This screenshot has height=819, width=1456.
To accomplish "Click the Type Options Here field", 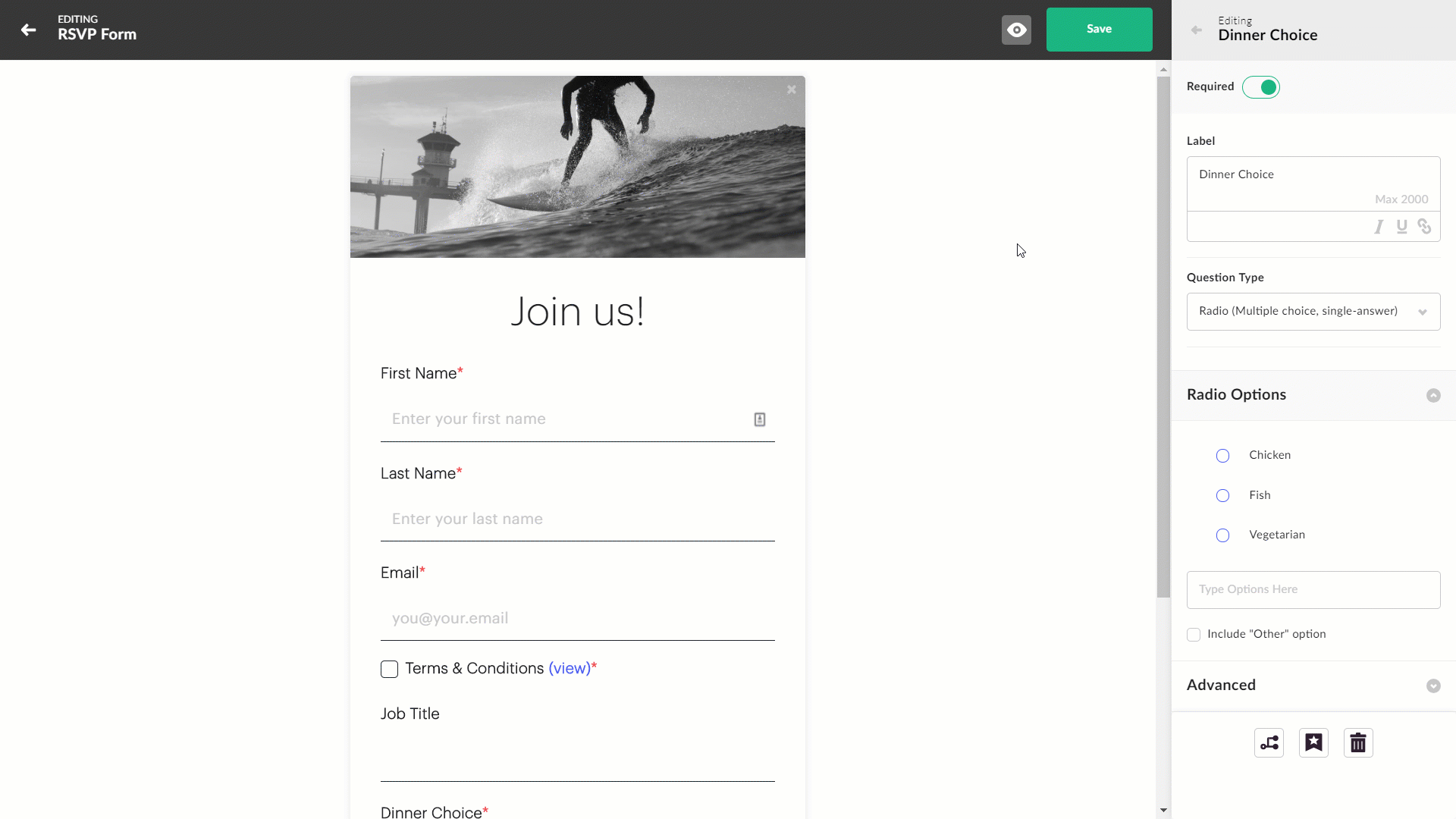I will tap(1313, 590).
